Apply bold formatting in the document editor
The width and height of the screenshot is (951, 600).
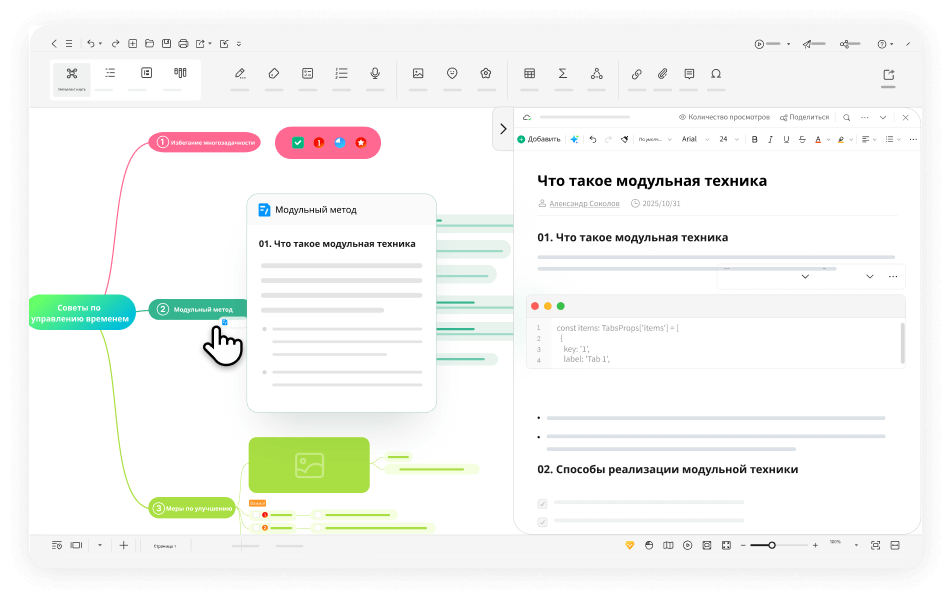coord(754,139)
